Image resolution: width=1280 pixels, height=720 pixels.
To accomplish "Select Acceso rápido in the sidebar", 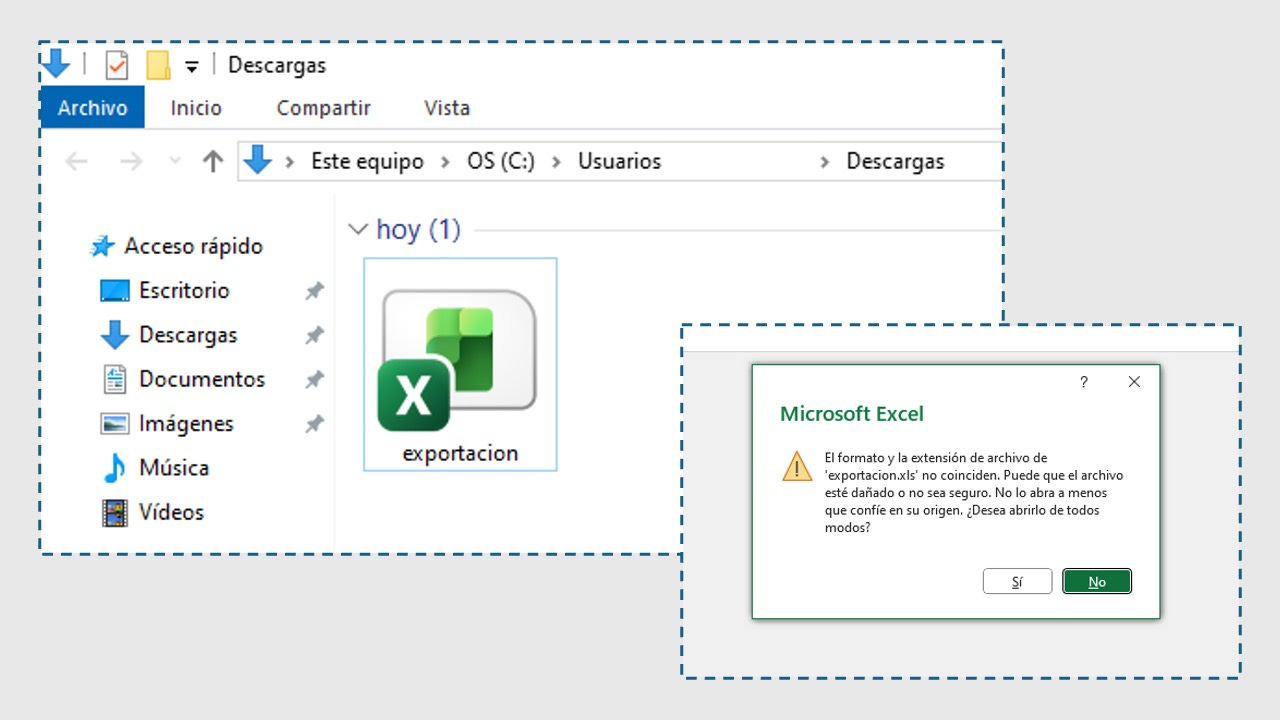I will pyautogui.click(x=193, y=246).
